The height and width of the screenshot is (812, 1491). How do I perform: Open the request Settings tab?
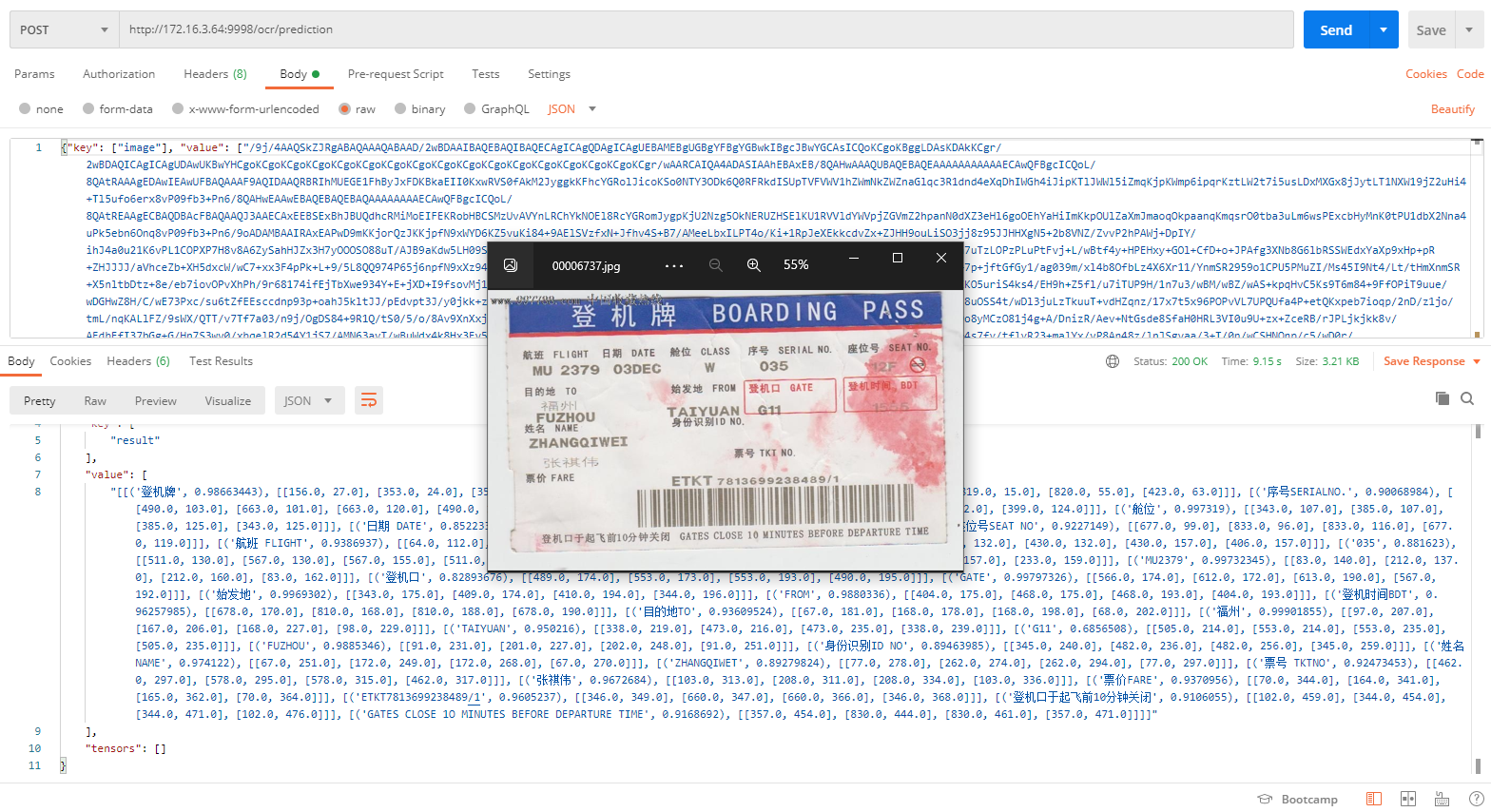(x=549, y=74)
